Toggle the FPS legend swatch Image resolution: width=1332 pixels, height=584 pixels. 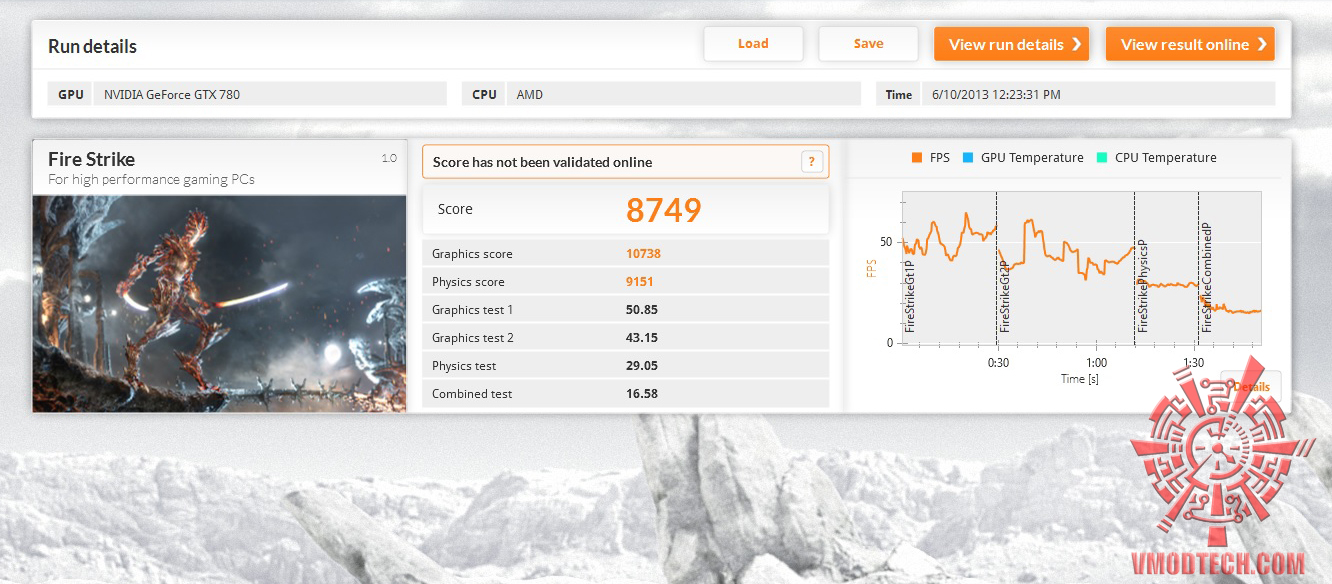point(916,158)
